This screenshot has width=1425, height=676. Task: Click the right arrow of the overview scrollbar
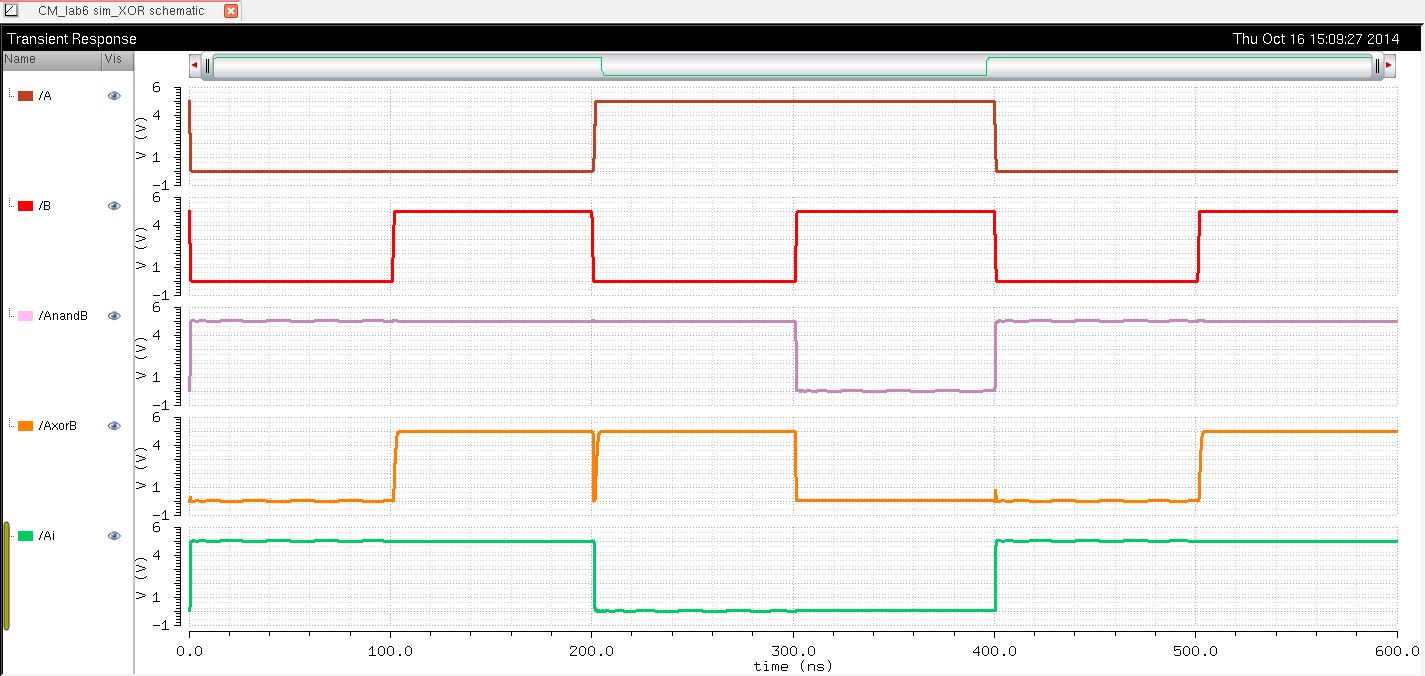pos(1389,65)
